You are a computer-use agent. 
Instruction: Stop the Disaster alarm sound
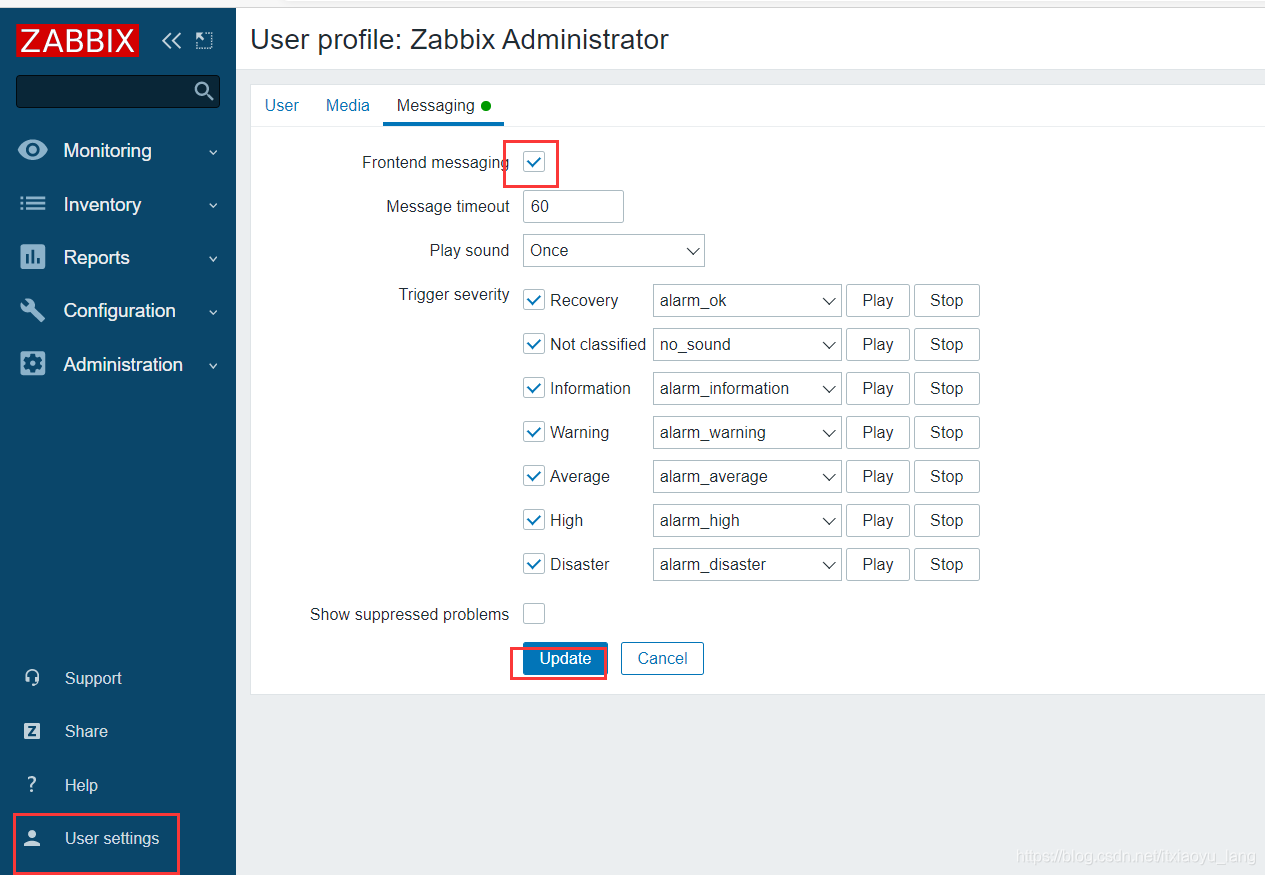tap(947, 564)
